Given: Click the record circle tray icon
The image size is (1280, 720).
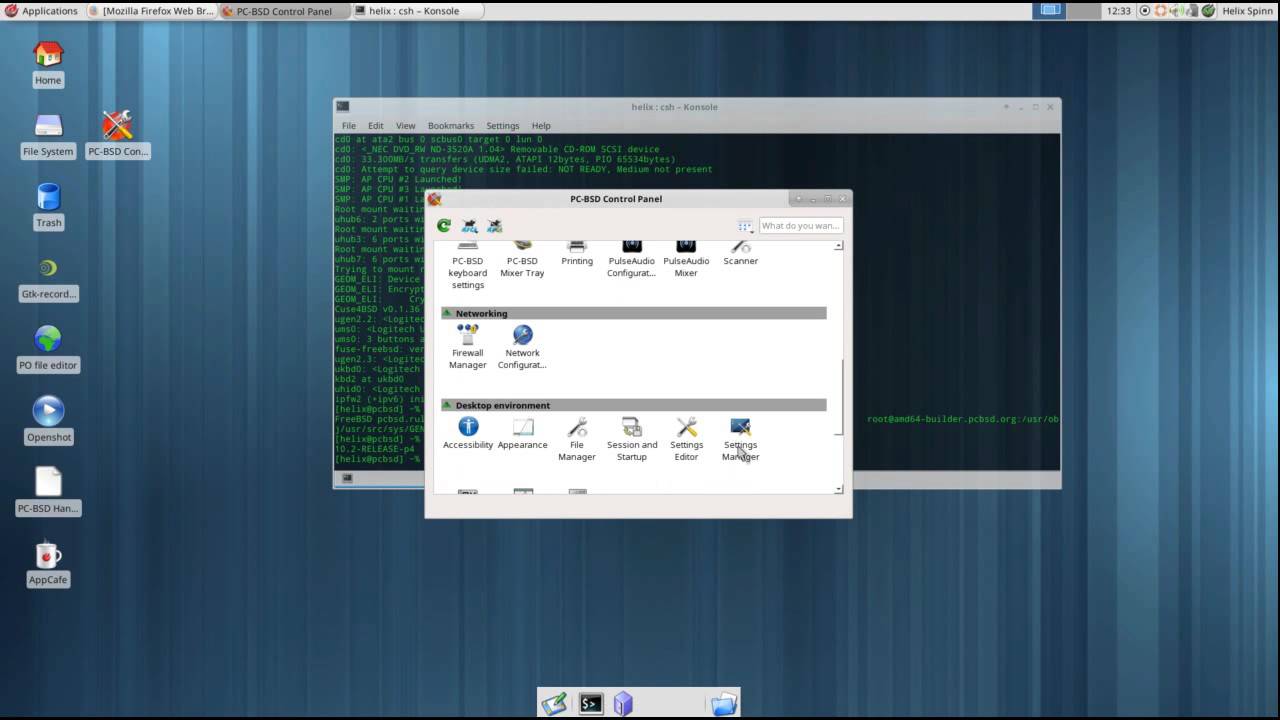Looking at the screenshot, I should pyautogui.click(x=1145, y=11).
